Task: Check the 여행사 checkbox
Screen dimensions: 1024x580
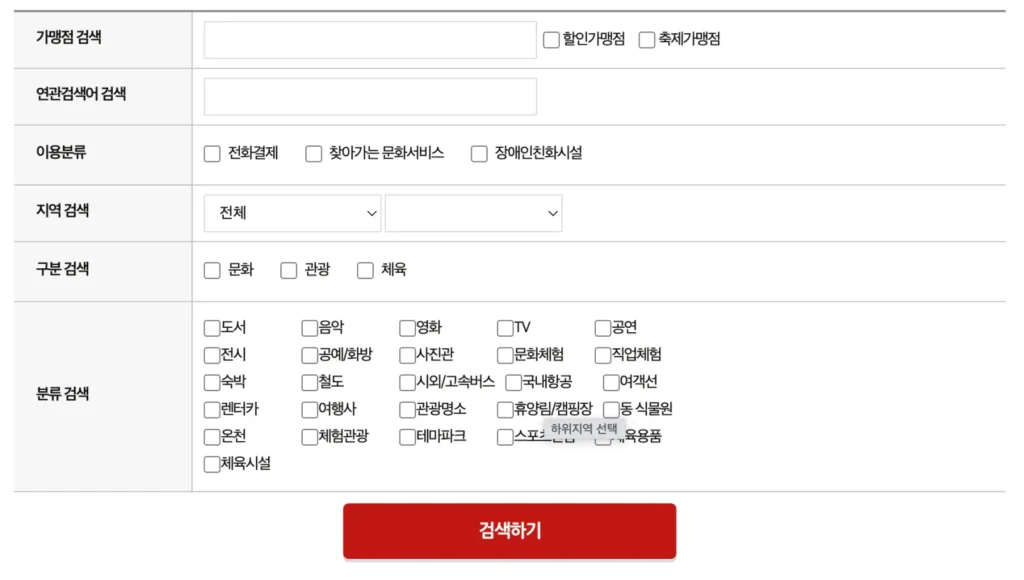Action: (310, 410)
